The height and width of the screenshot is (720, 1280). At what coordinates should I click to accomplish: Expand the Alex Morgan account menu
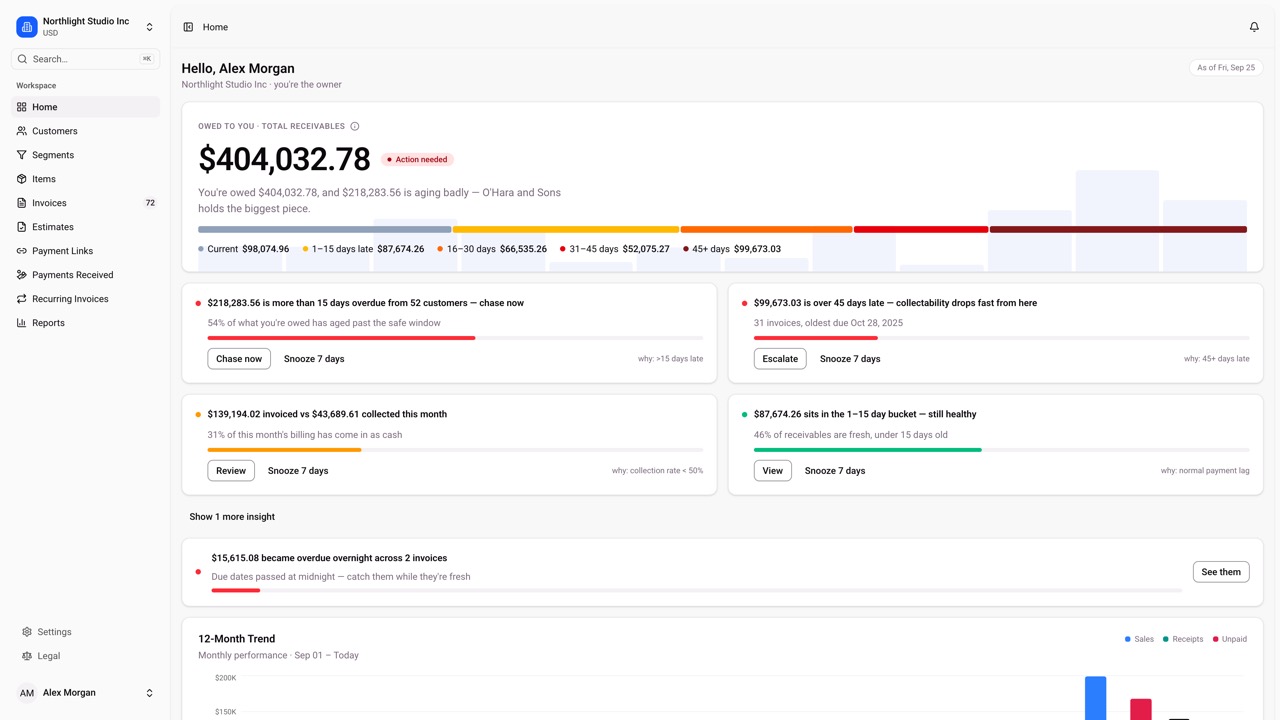click(x=86, y=693)
